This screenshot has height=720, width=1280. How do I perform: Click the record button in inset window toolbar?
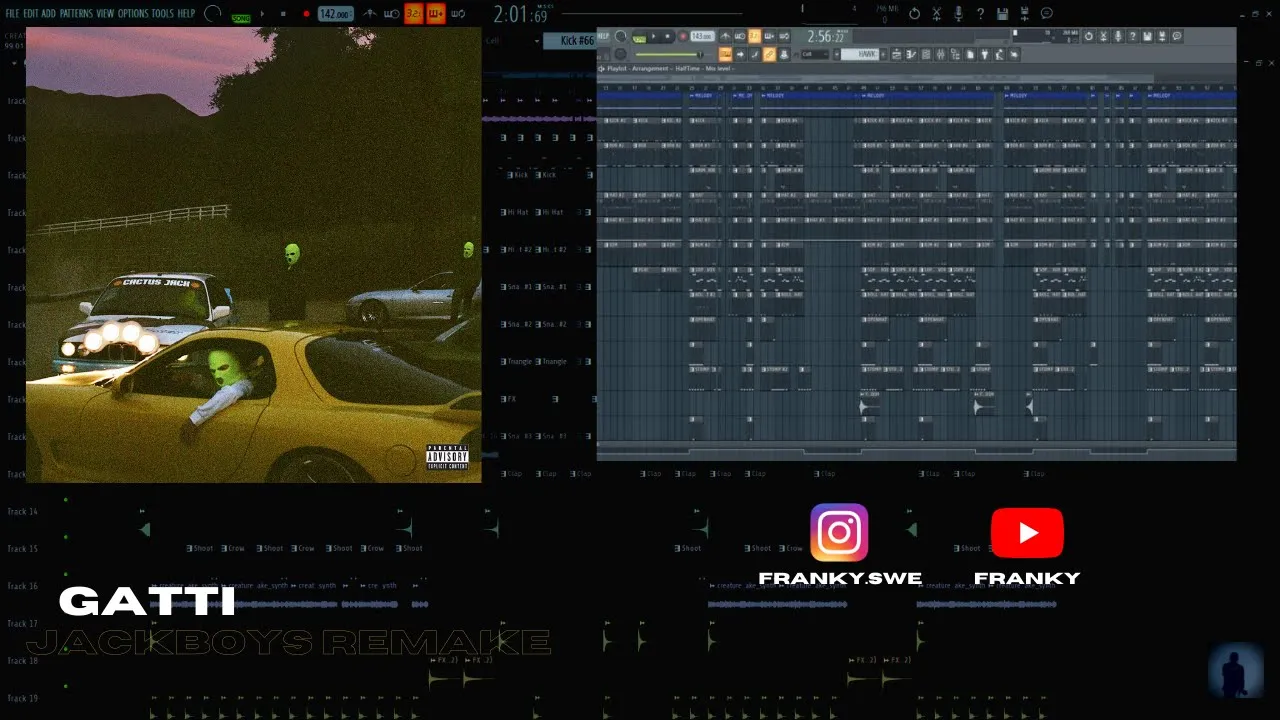point(683,36)
